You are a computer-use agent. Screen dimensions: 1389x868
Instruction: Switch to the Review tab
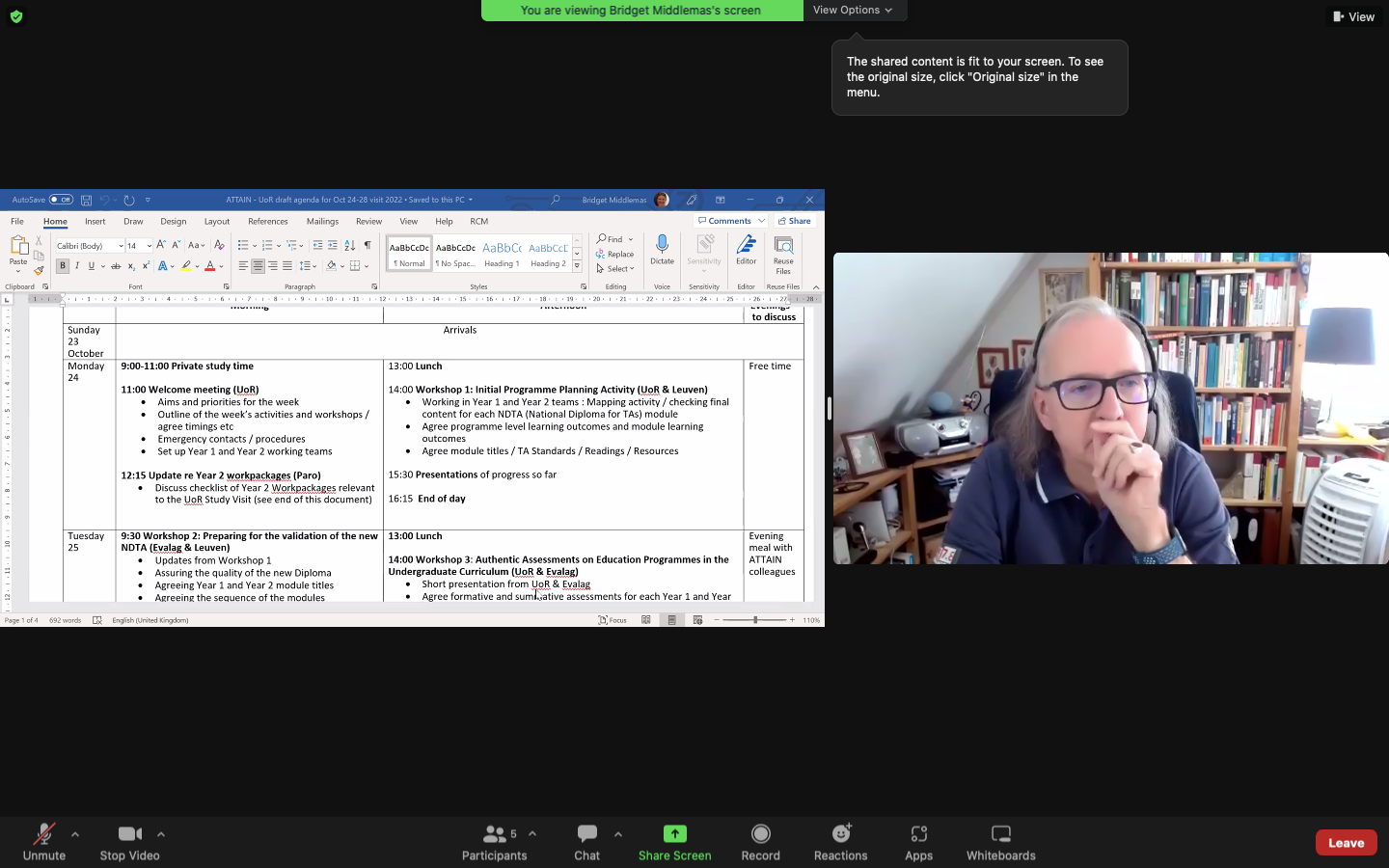(368, 222)
